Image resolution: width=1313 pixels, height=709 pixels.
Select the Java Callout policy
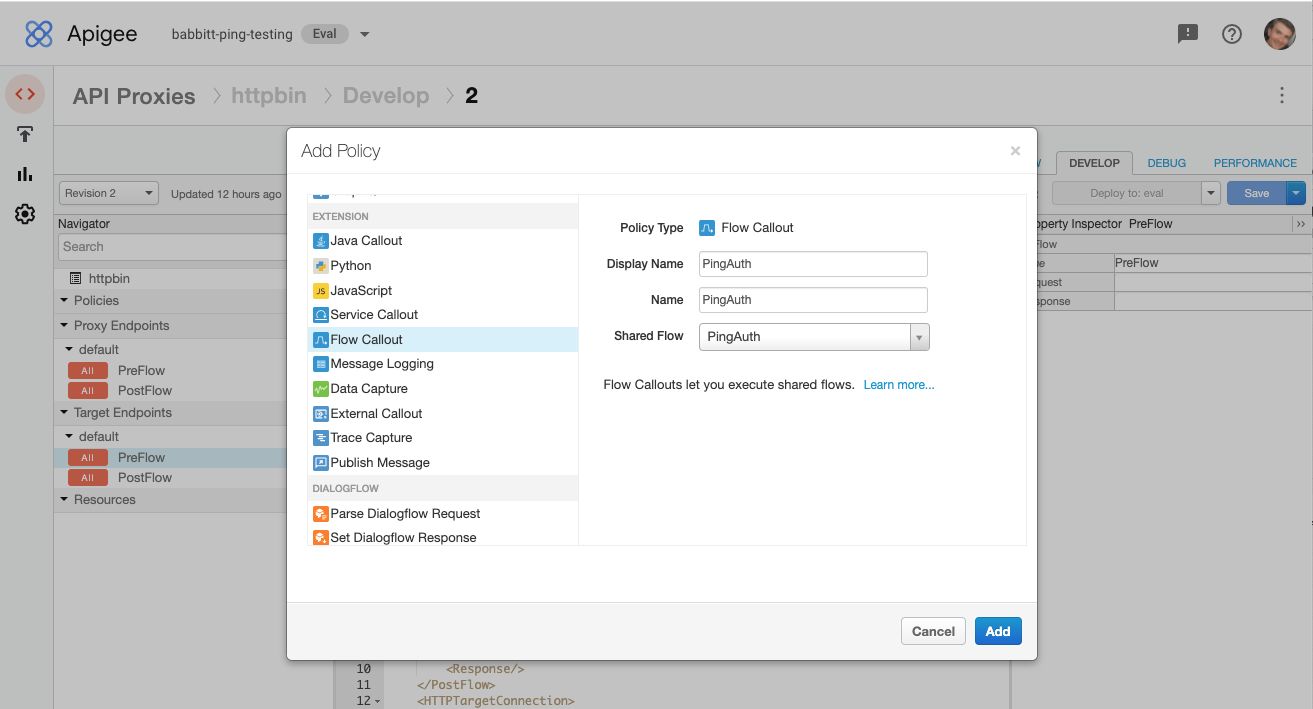(364, 240)
